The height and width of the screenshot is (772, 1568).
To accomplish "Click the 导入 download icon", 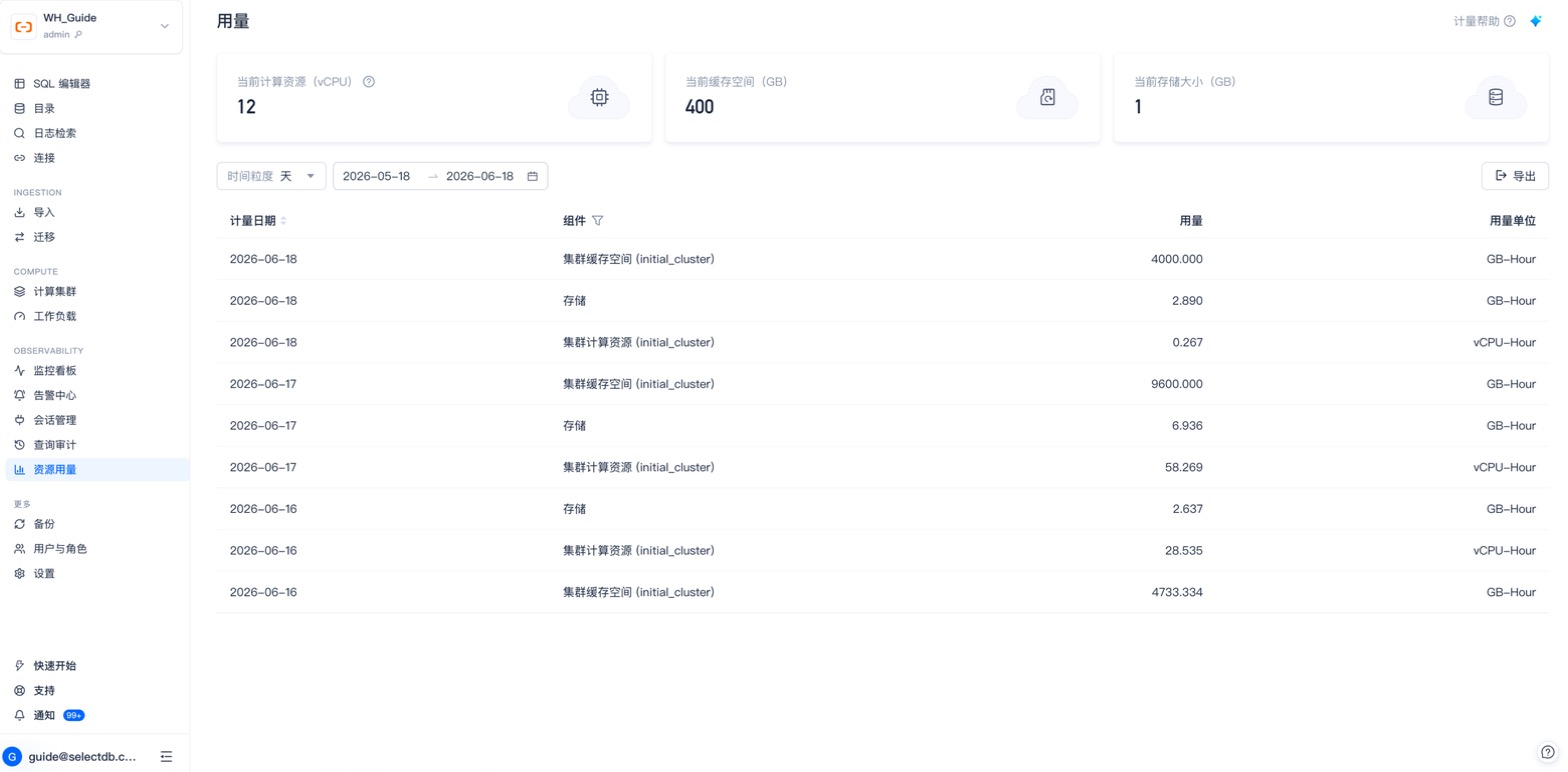I will [19, 212].
